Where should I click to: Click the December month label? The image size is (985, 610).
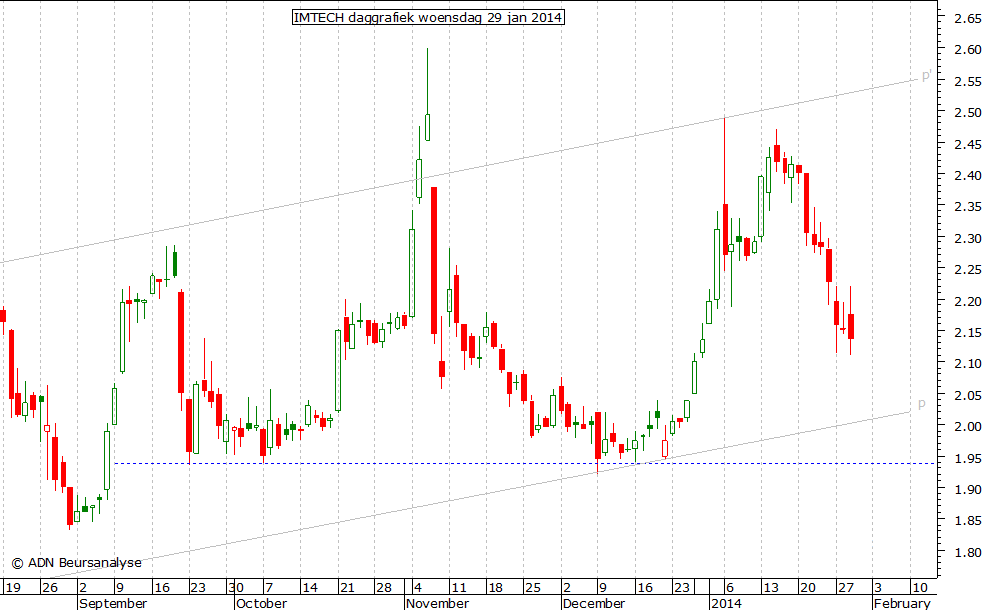pos(594,603)
